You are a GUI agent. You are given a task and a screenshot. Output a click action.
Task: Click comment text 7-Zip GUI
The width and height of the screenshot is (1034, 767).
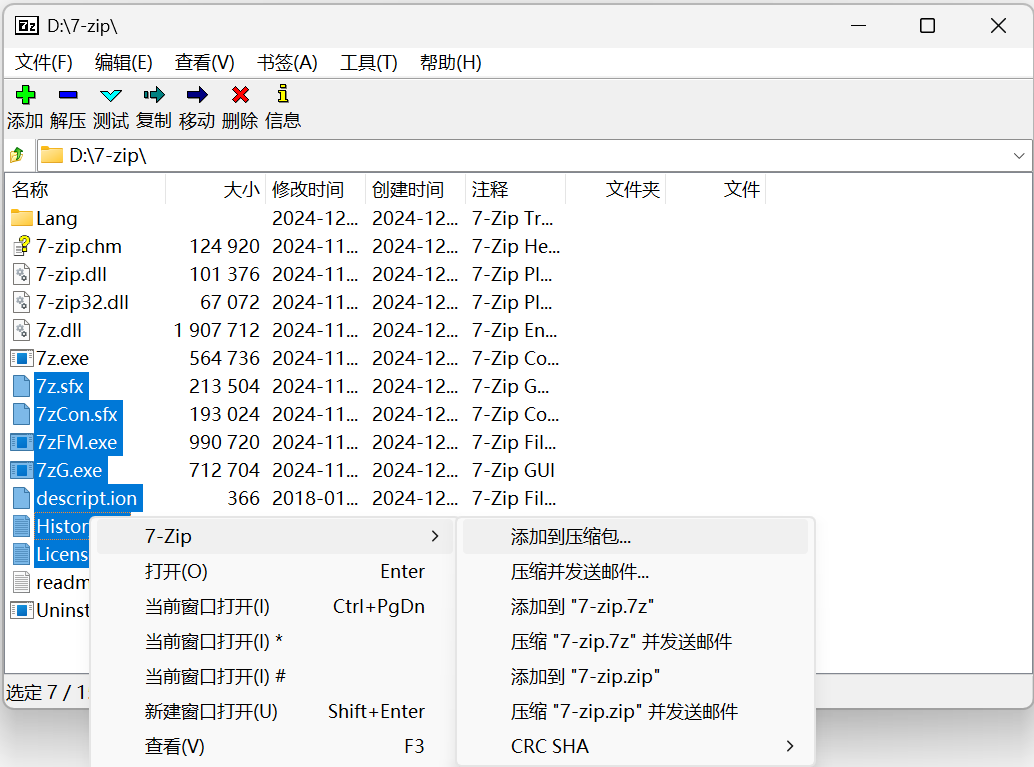(513, 470)
